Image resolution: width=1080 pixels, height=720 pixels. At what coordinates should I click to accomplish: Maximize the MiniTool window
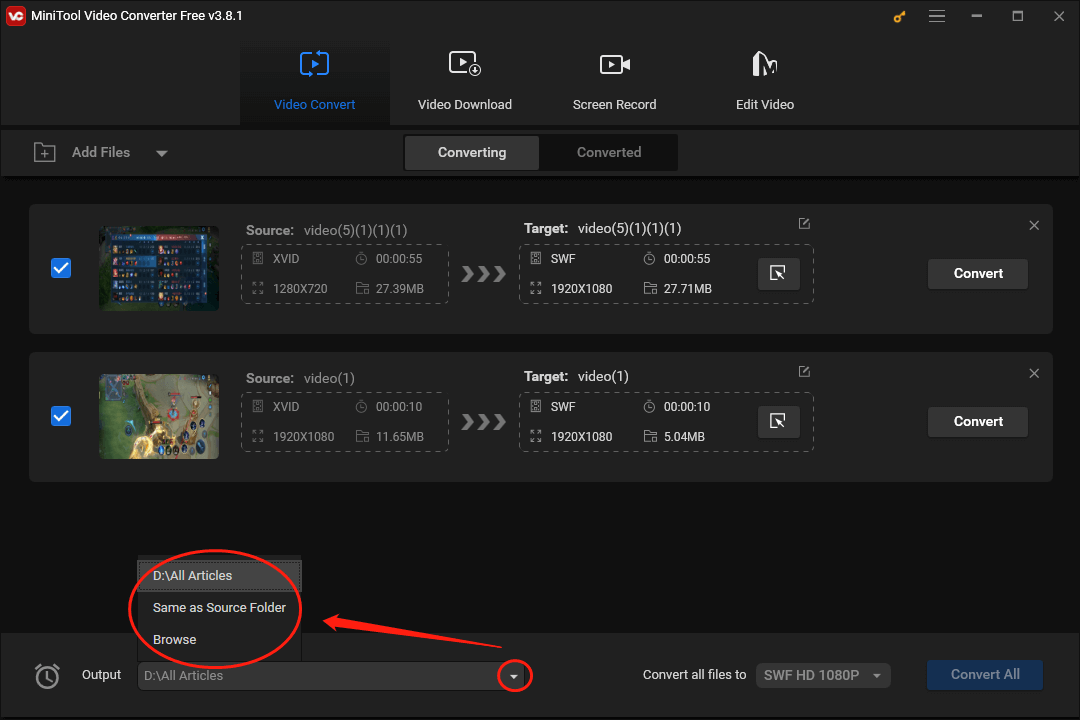(1017, 16)
